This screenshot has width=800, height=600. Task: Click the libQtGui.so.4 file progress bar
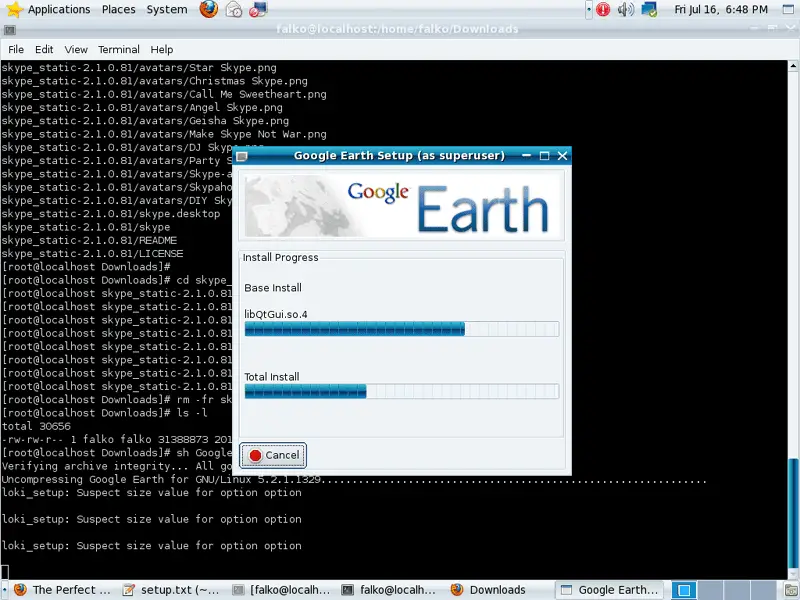pyautogui.click(x=402, y=329)
